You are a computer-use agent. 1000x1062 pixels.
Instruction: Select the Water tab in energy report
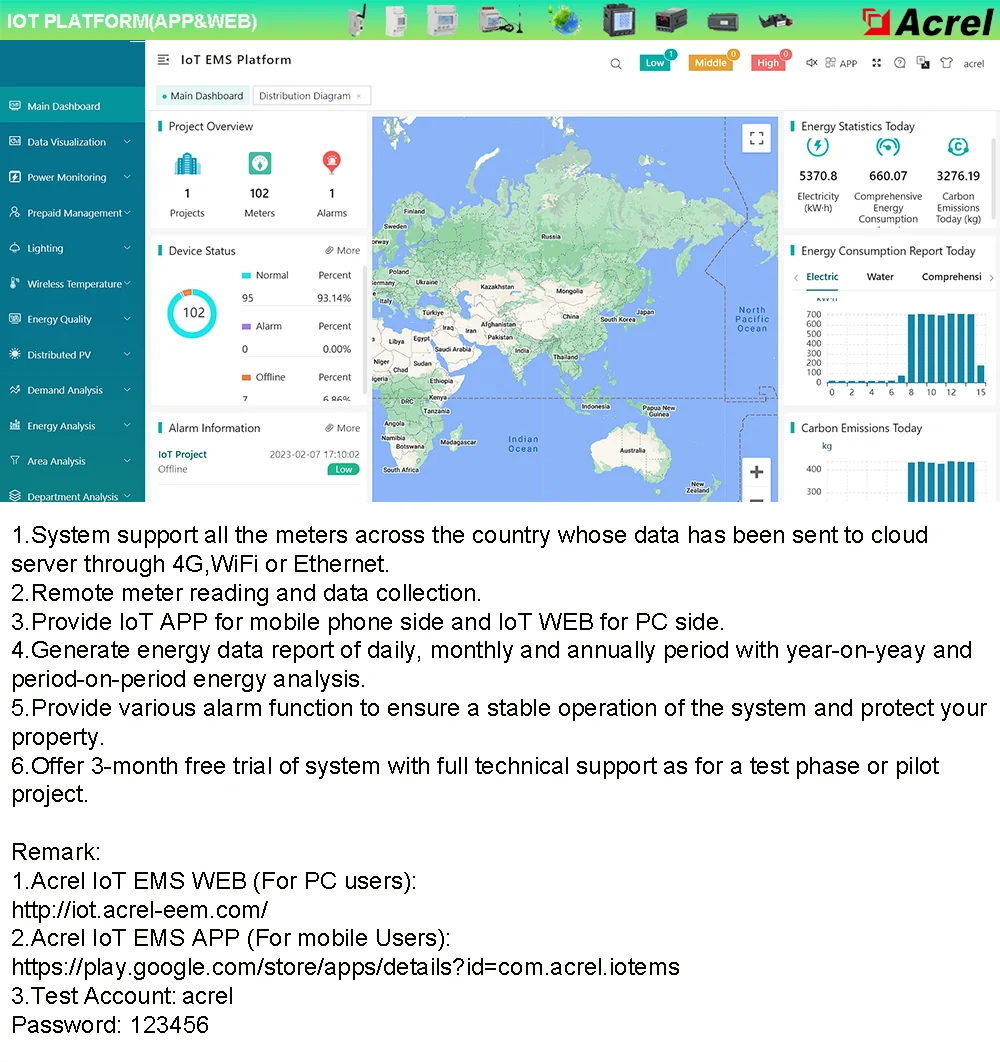pos(879,276)
